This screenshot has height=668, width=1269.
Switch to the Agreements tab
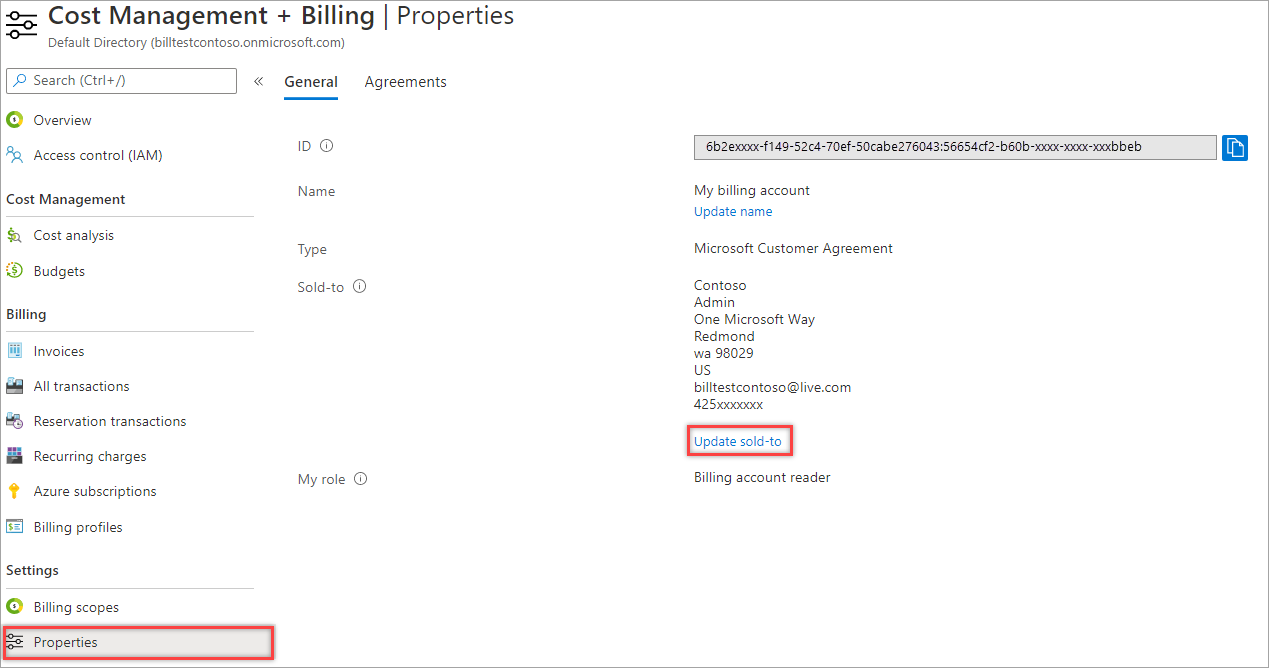pos(405,81)
